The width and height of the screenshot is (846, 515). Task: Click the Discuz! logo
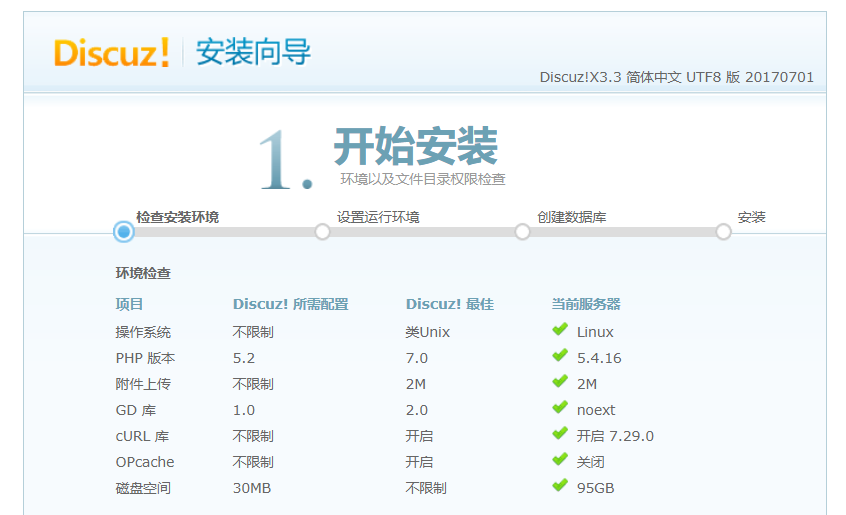[112, 53]
